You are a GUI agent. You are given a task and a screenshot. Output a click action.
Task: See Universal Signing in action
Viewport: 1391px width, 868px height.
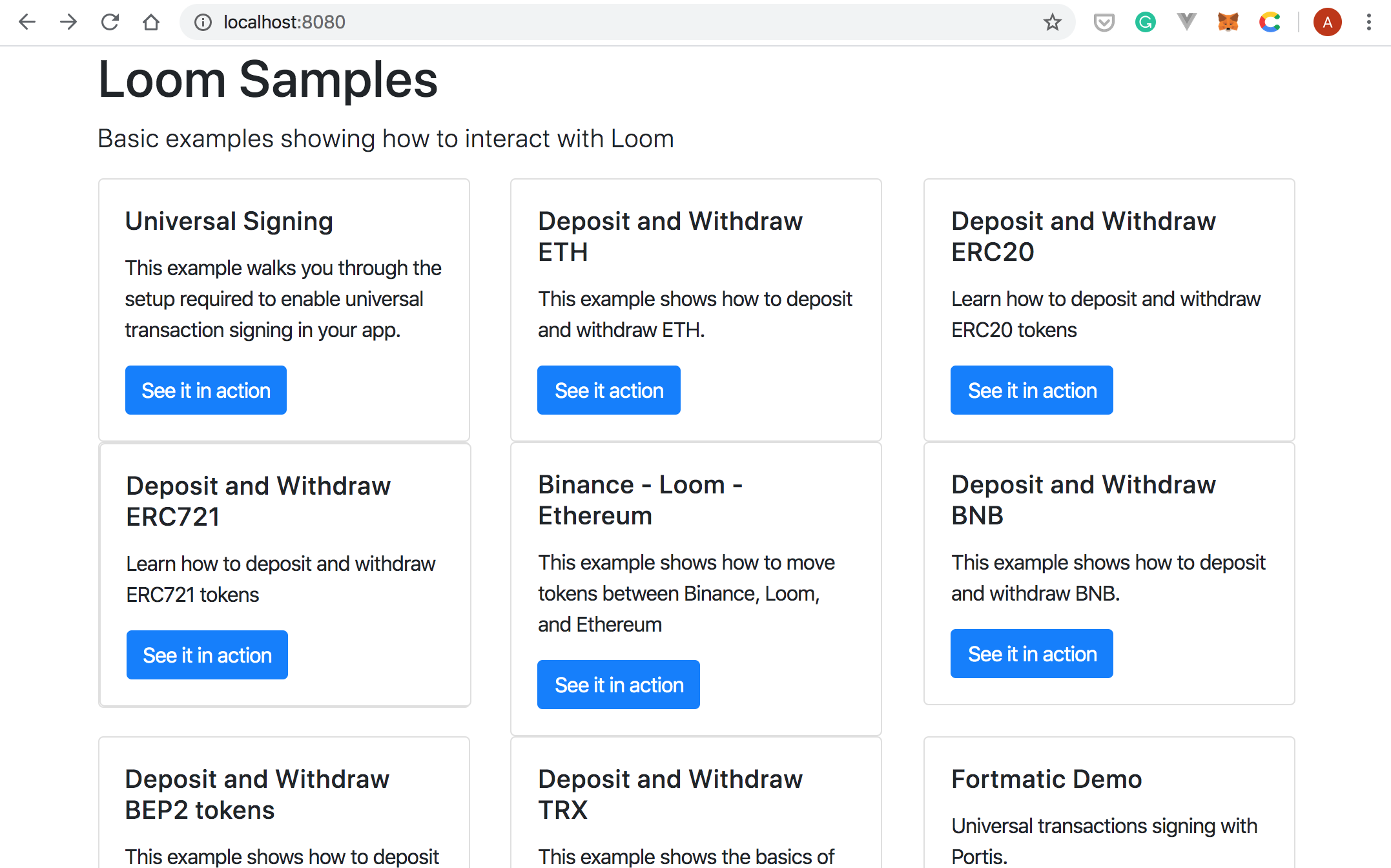(206, 390)
